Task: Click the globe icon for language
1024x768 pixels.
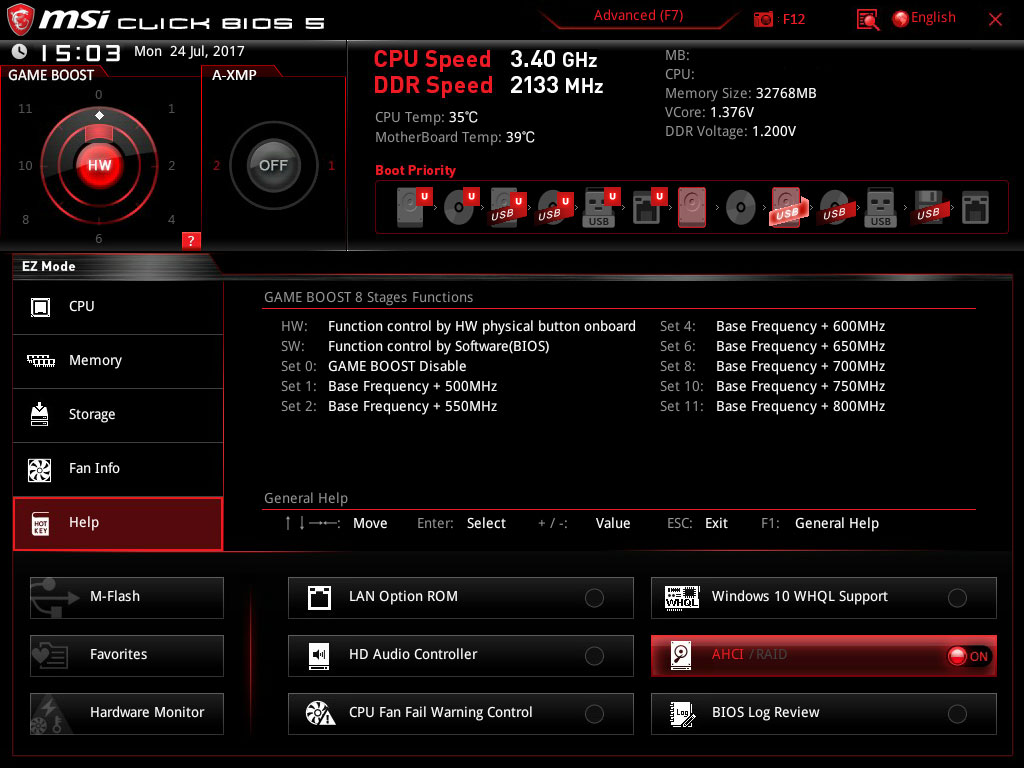Action: pos(900,18)
